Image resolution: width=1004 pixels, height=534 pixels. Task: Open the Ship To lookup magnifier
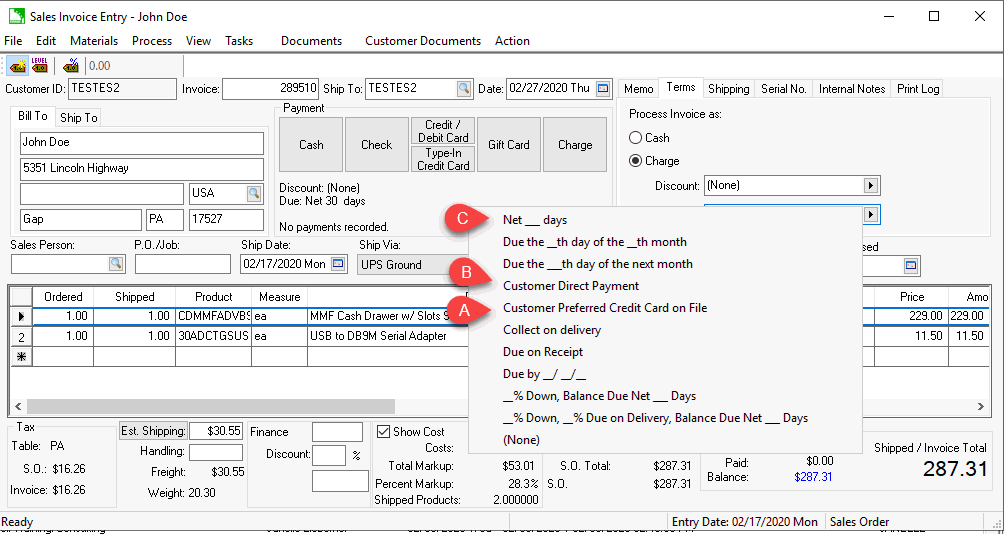(x=464, y=89)
